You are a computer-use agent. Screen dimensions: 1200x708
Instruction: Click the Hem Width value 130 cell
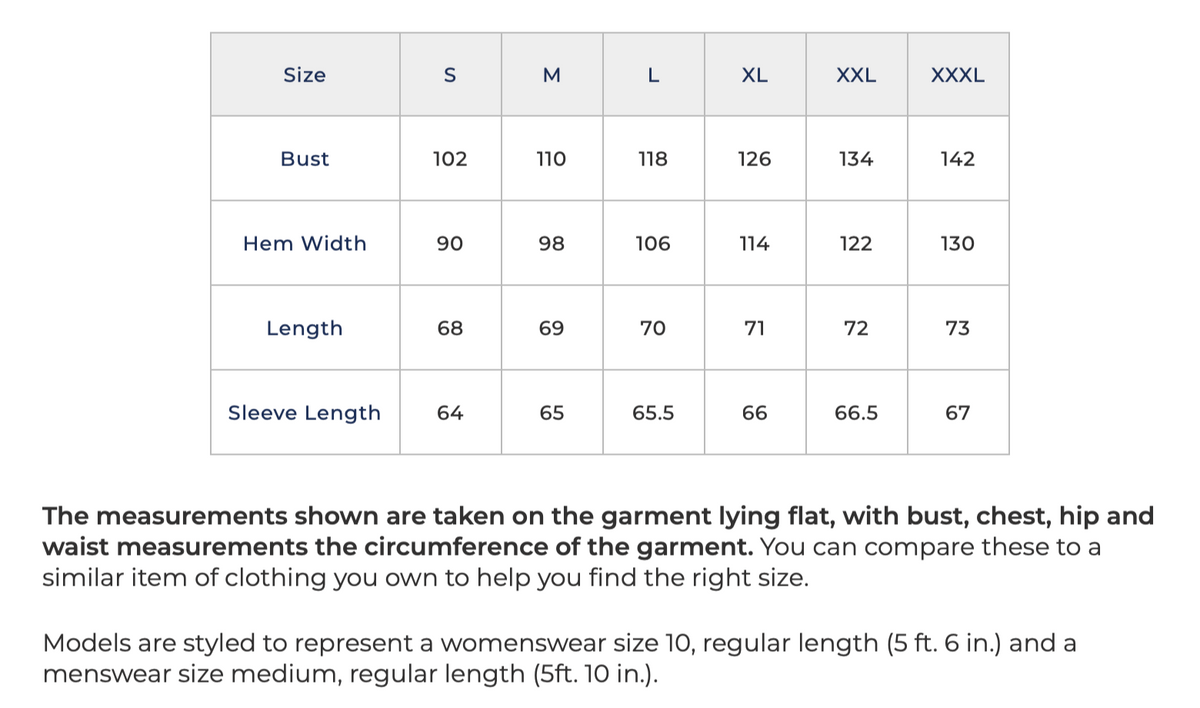click(x=958, y=244)
